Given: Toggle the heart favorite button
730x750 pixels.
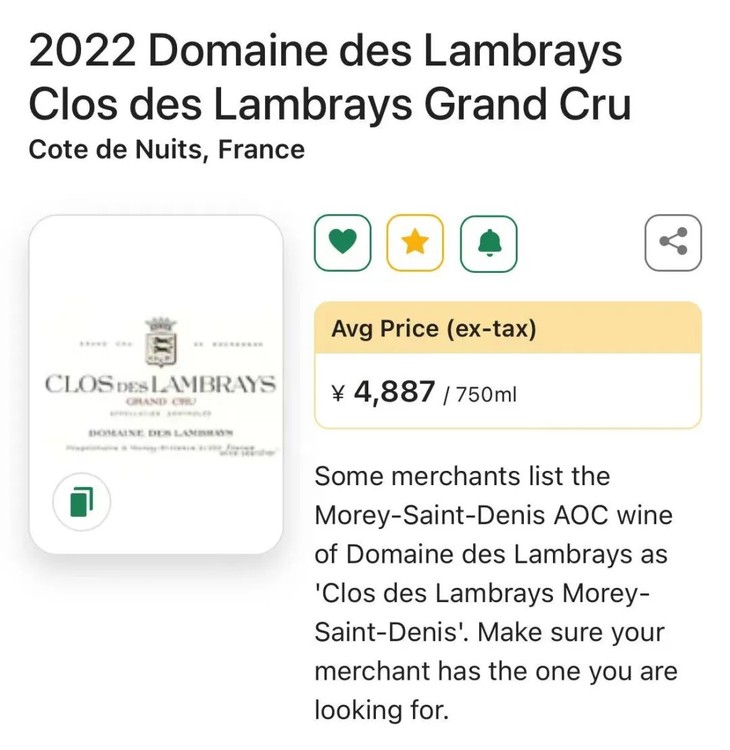Looking at the screenshot, I should tap(343, 243).
